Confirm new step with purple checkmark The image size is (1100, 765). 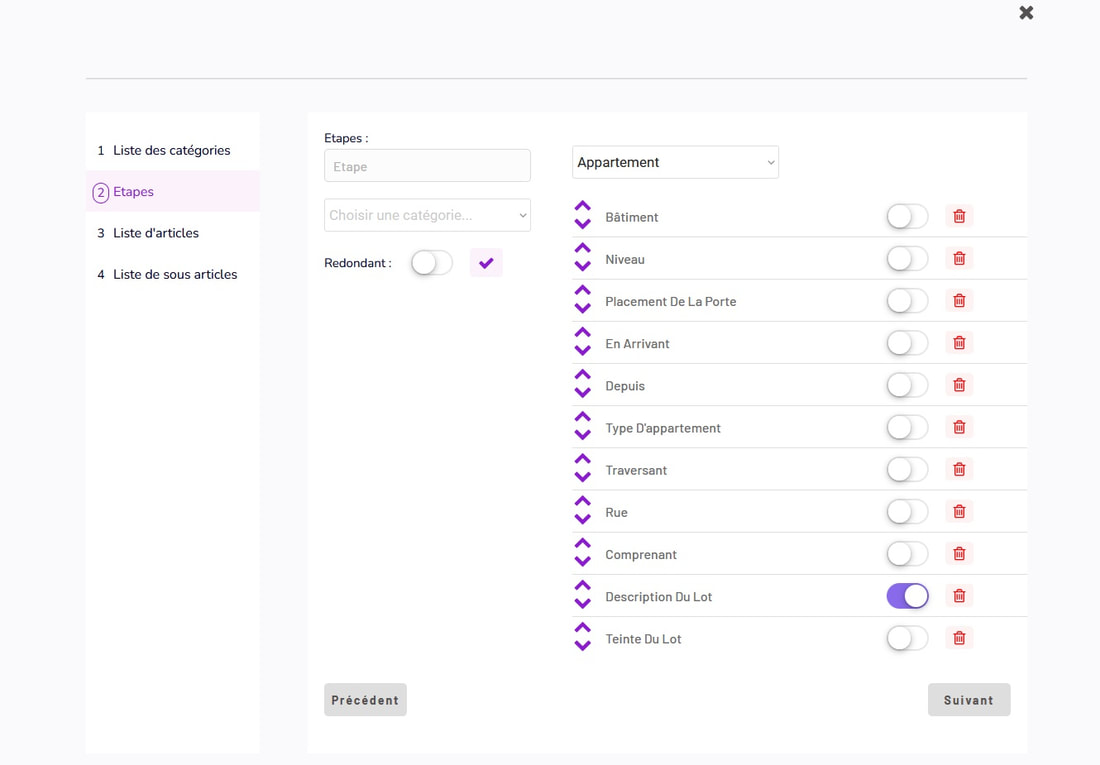[486, 263]
